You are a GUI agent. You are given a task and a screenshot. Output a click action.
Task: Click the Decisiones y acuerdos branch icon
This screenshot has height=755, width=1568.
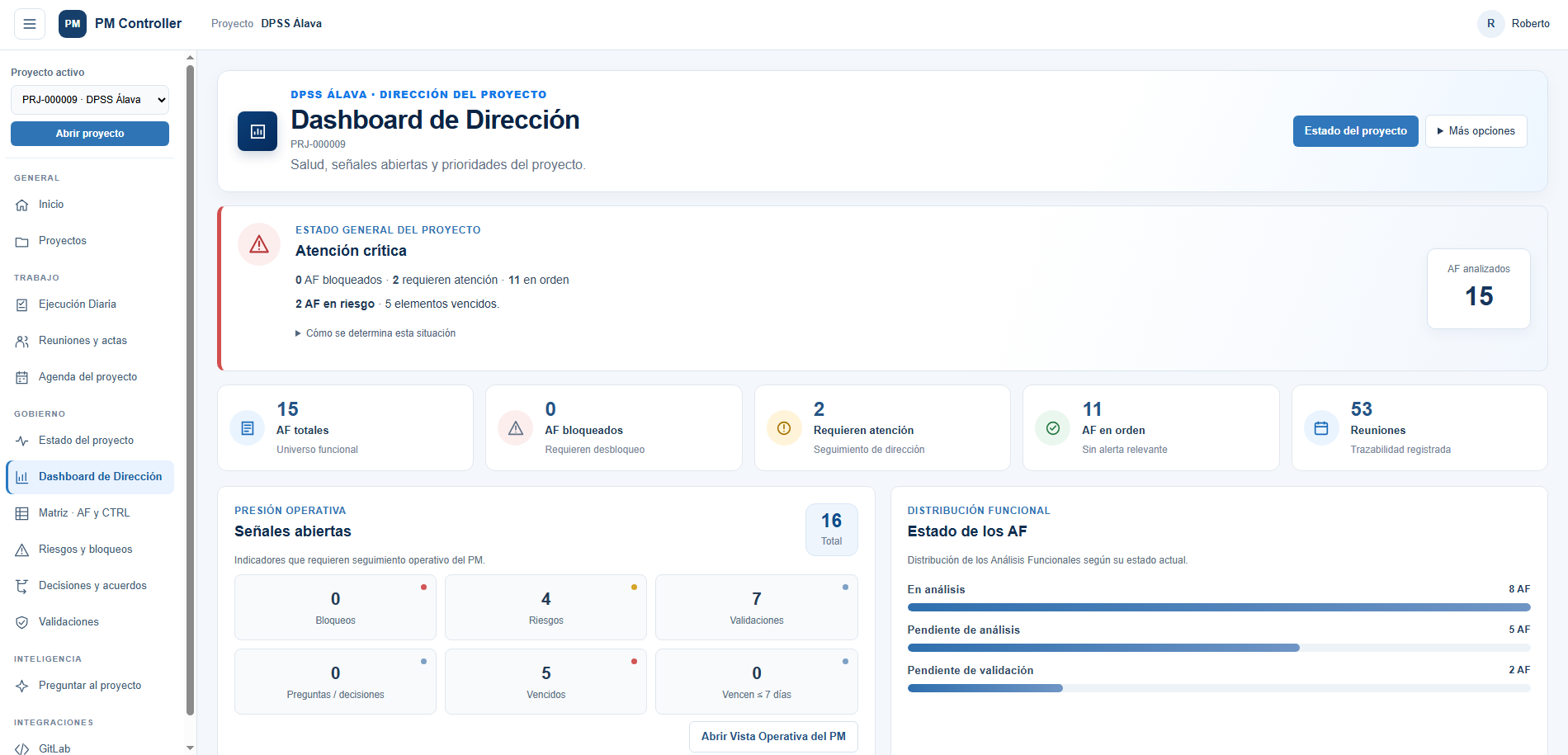tap(22, 587)
